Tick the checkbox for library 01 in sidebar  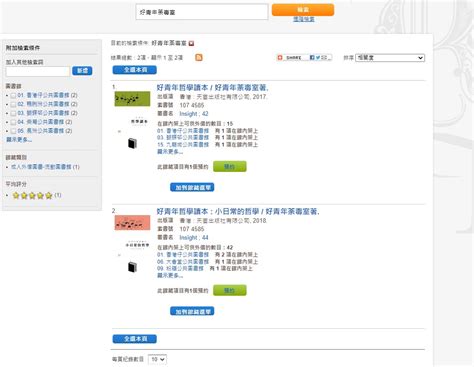click(13, 96)
